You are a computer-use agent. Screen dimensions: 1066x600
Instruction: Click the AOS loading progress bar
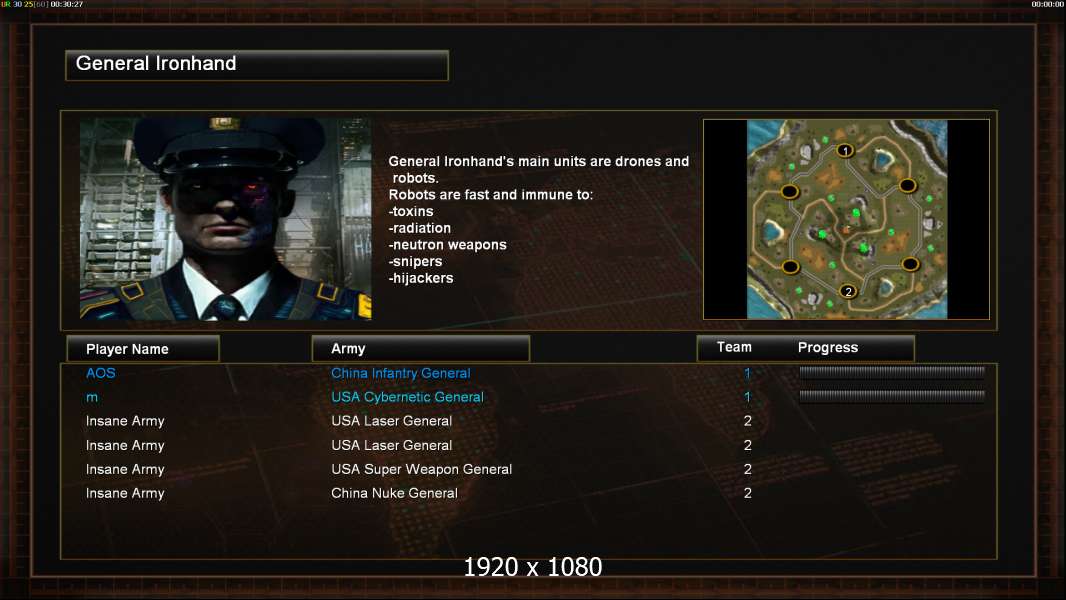click(892, 372)
